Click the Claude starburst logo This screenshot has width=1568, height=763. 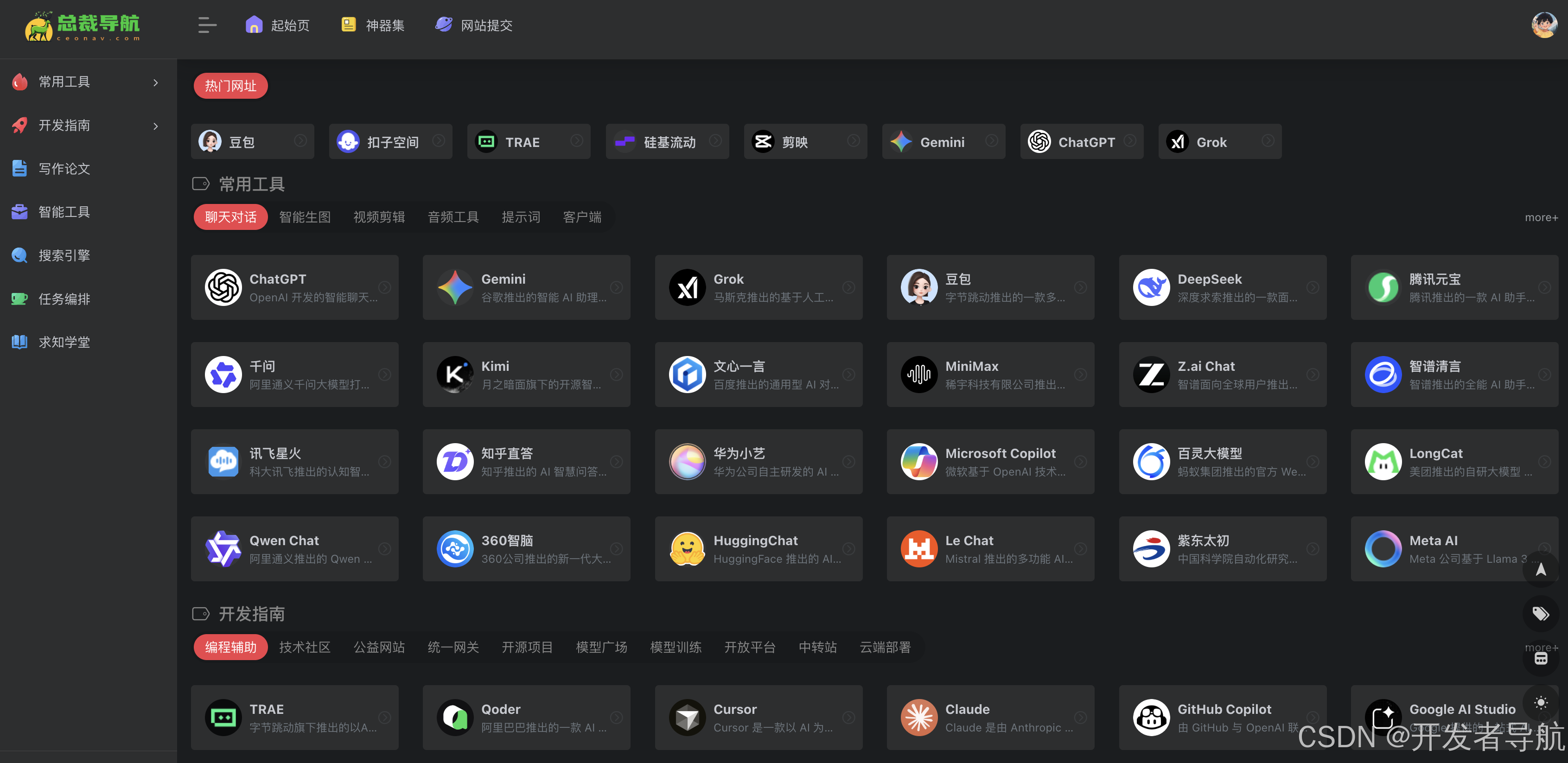pyautogui.click(x=919, y=718)
